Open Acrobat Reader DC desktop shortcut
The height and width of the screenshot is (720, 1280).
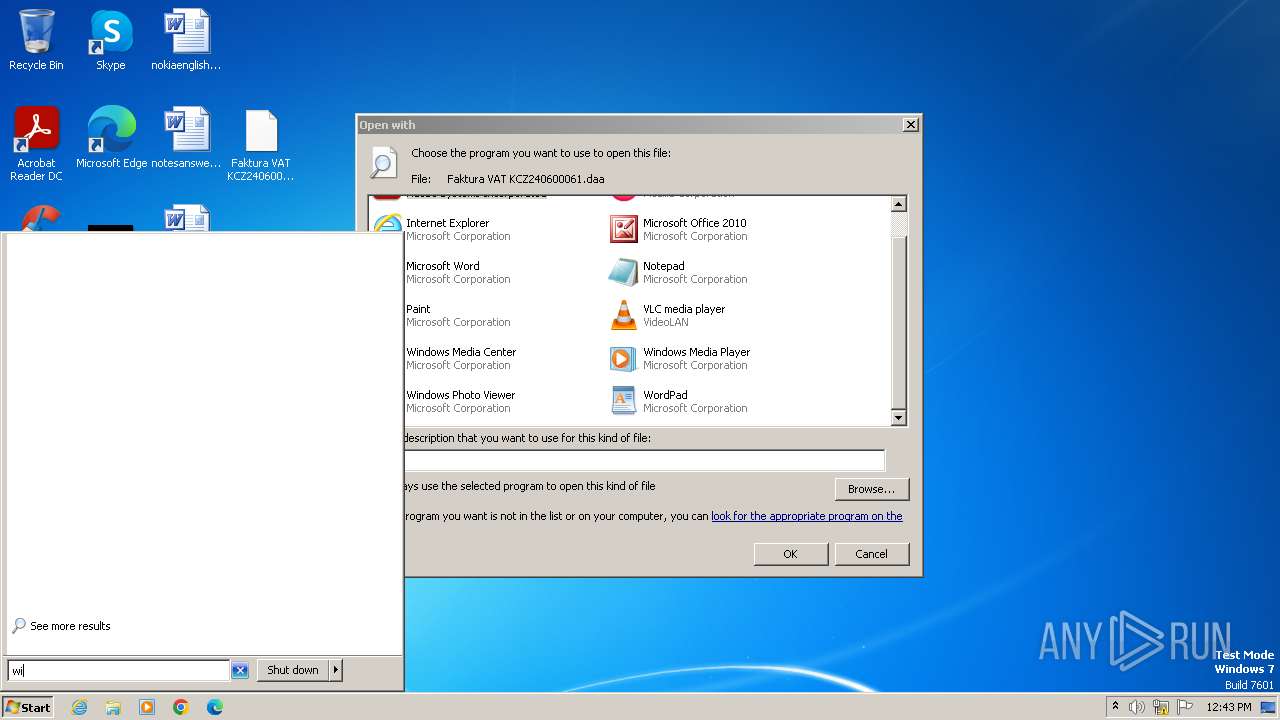click(x=36, y=143)
